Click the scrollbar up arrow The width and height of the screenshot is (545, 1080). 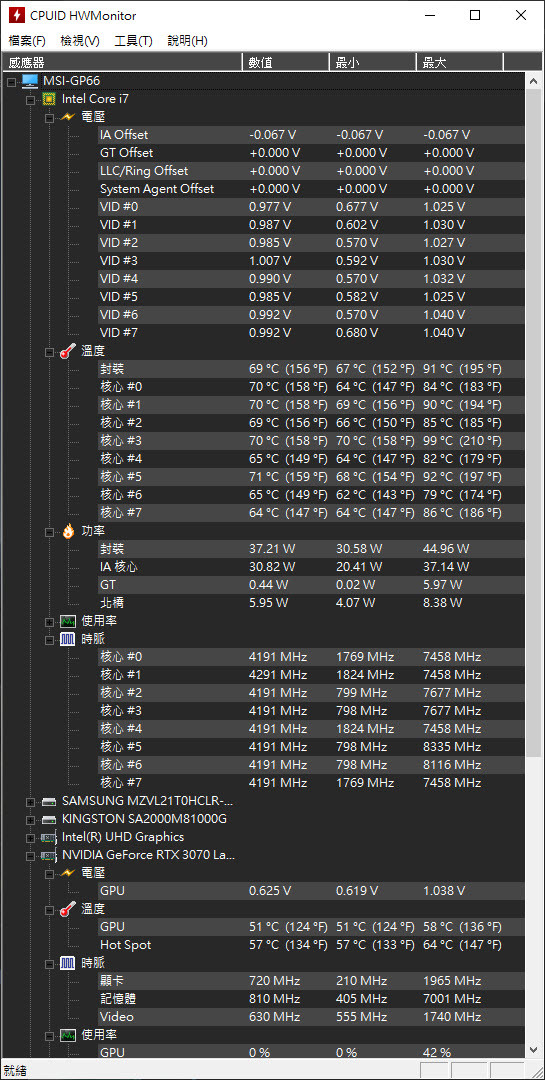click(533, 81)
